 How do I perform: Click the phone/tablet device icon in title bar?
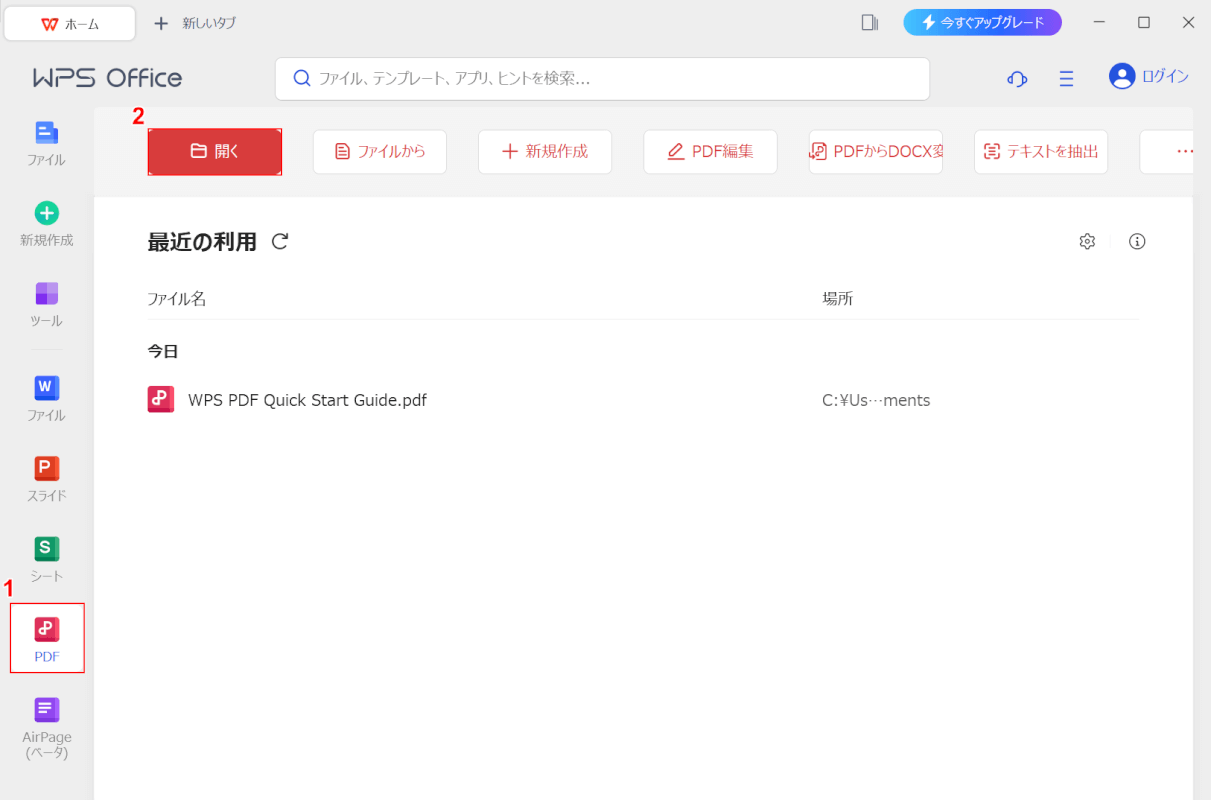click(869, 22)
